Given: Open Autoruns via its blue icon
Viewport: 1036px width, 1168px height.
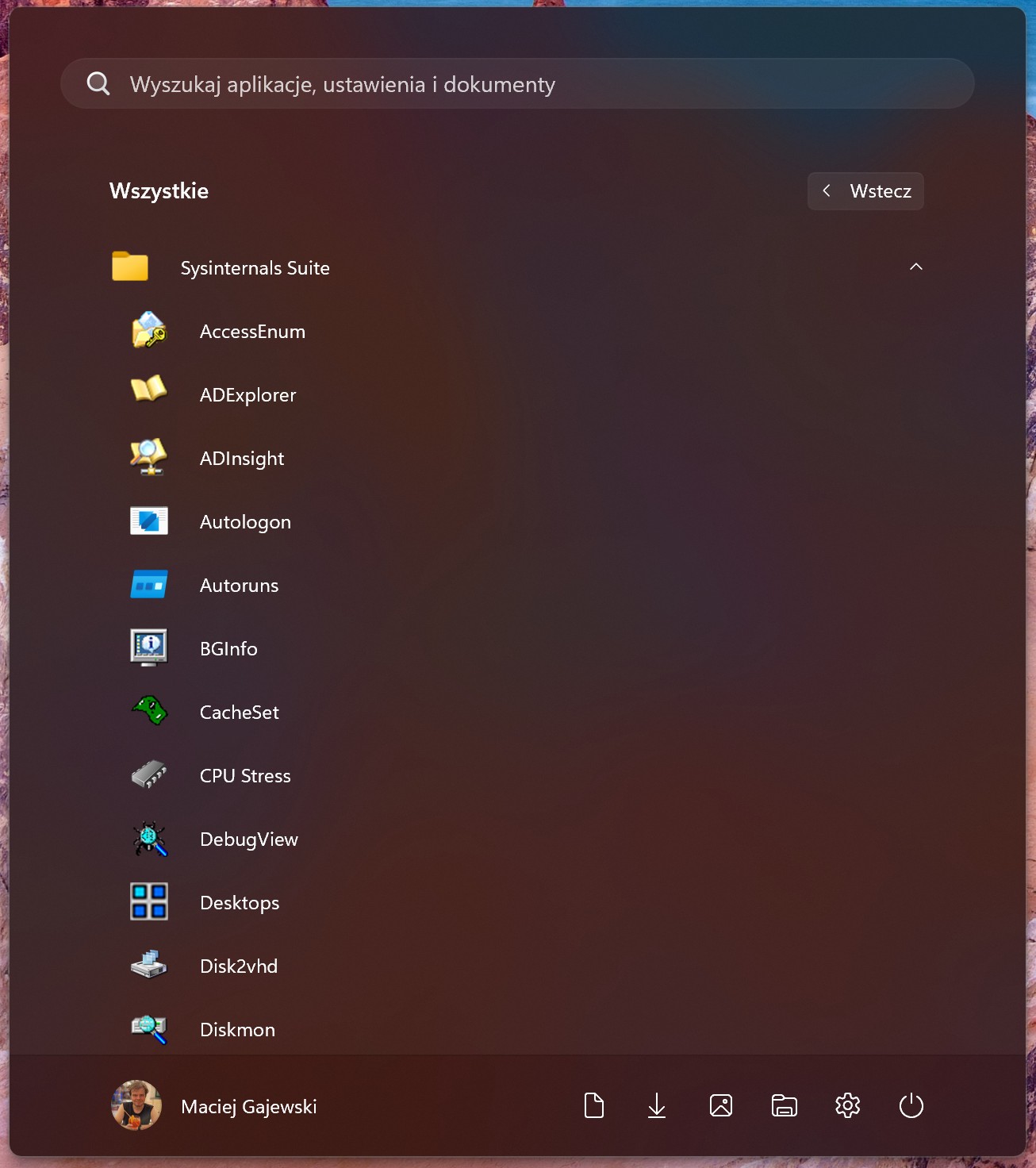Looking at the screenshot, I should pyautogui.click(x=149, y=585).
